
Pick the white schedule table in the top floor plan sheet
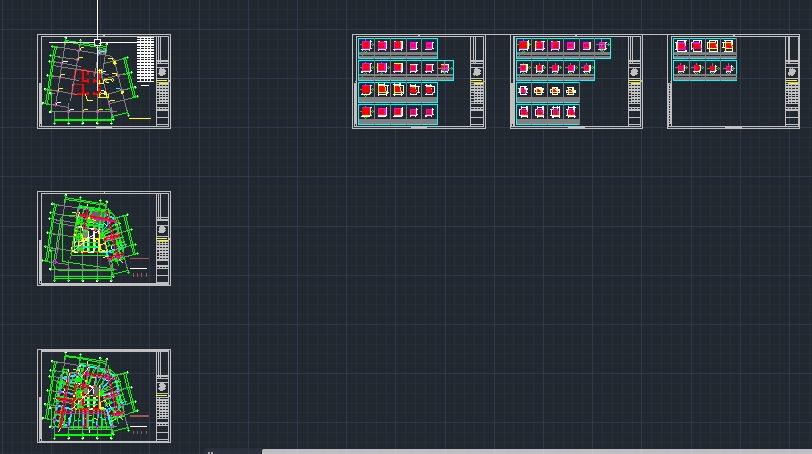click(x=146, y=59)
